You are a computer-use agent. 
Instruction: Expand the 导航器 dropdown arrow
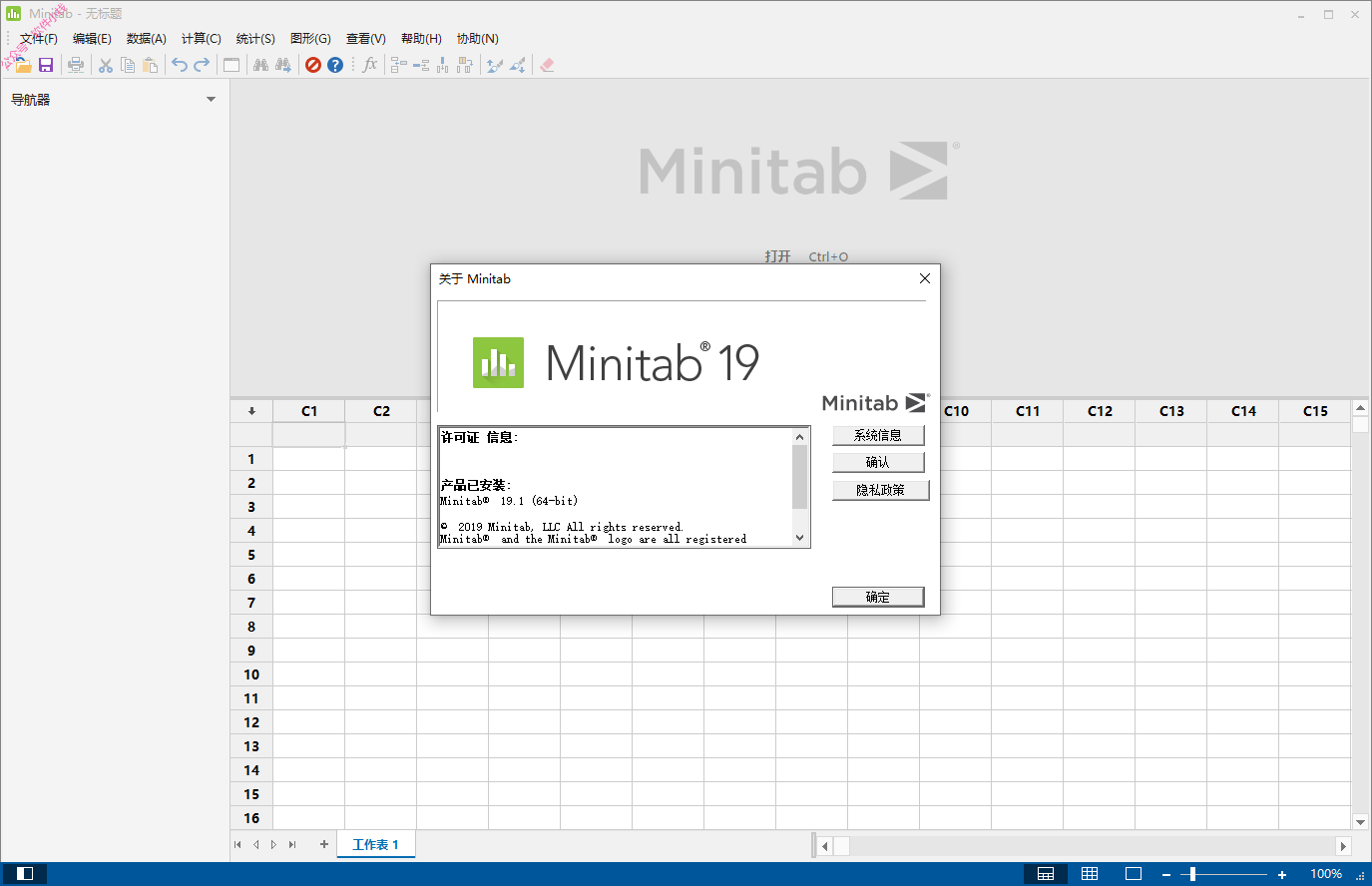point(211,100)
